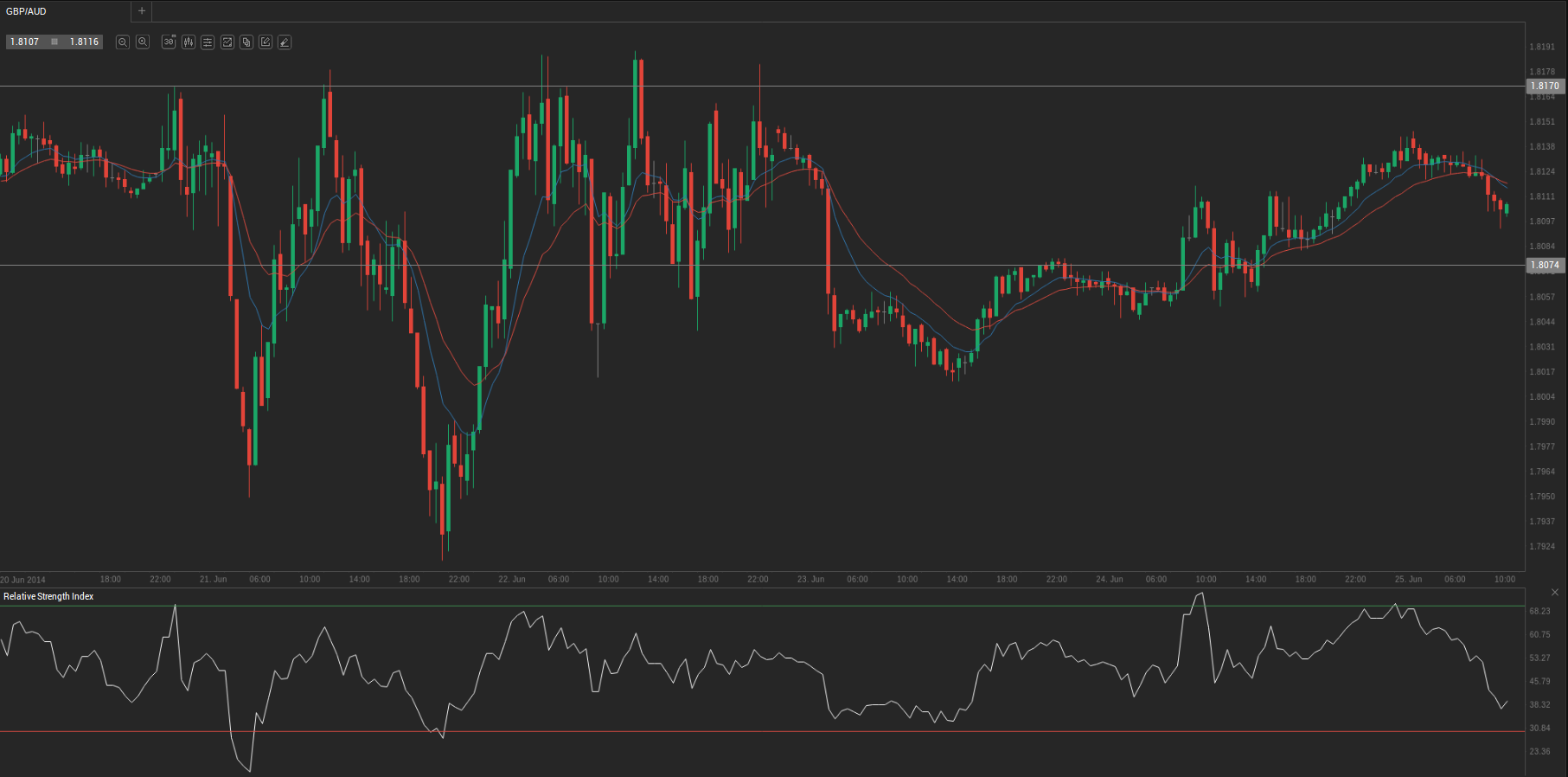The width and height of the screenshot is (1568, 777).
Task: Open the chart settings sliders icon
Action: (208, 42)
